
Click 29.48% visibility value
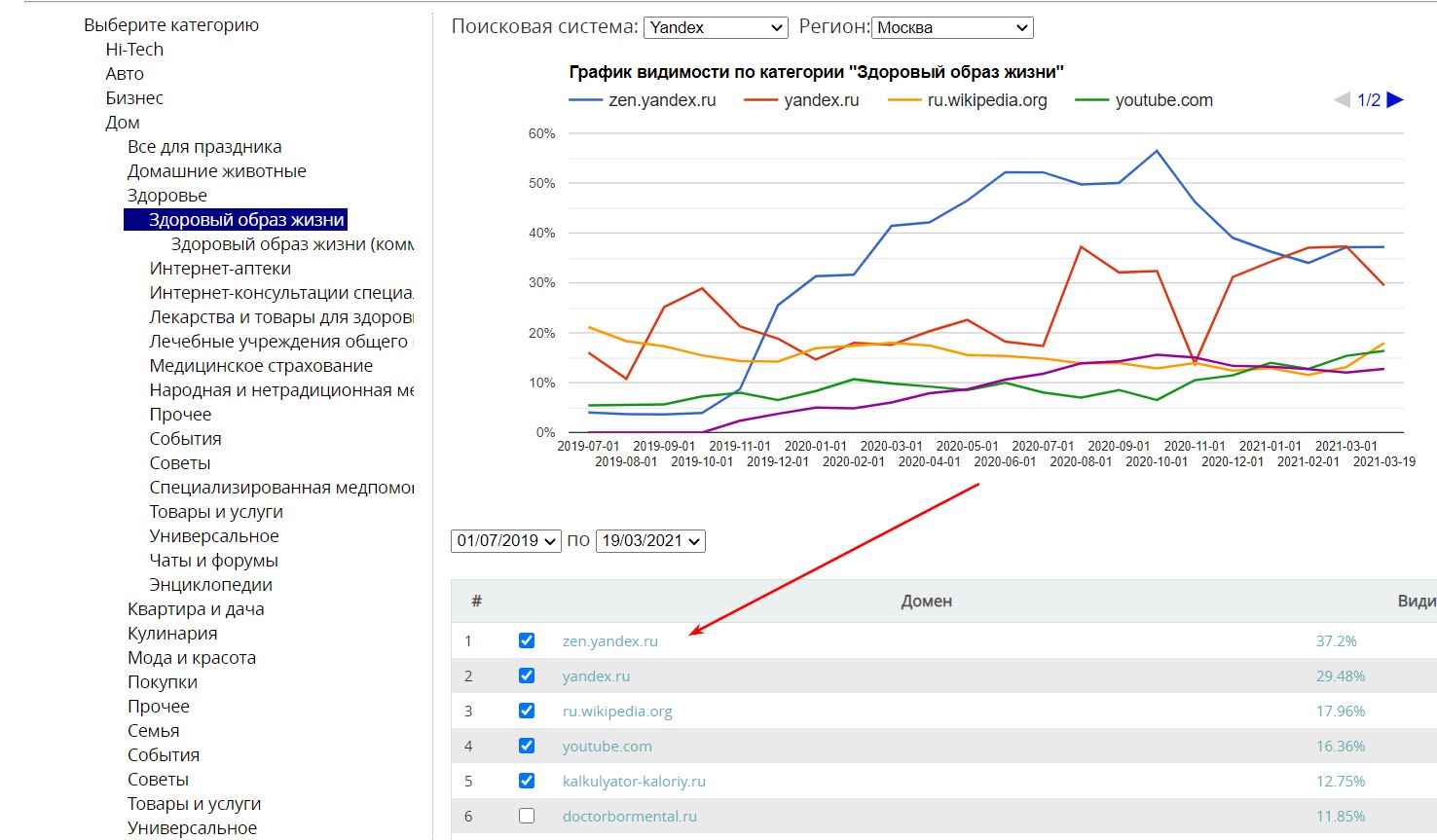point(1341,676)
